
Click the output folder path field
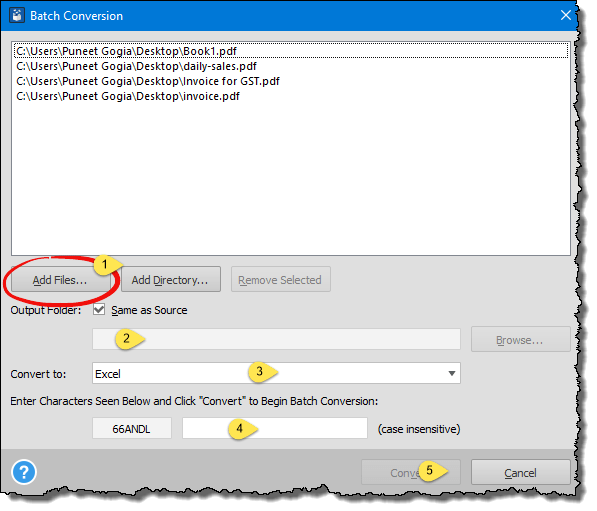tap(276, 339)
